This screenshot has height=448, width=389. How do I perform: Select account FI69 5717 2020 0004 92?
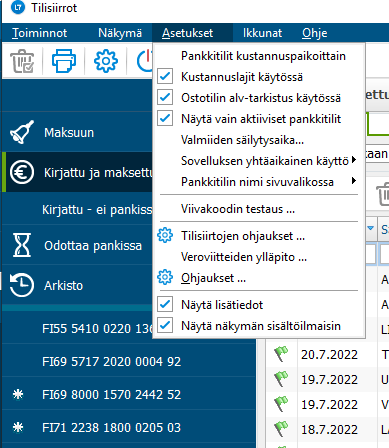(129, 361)
